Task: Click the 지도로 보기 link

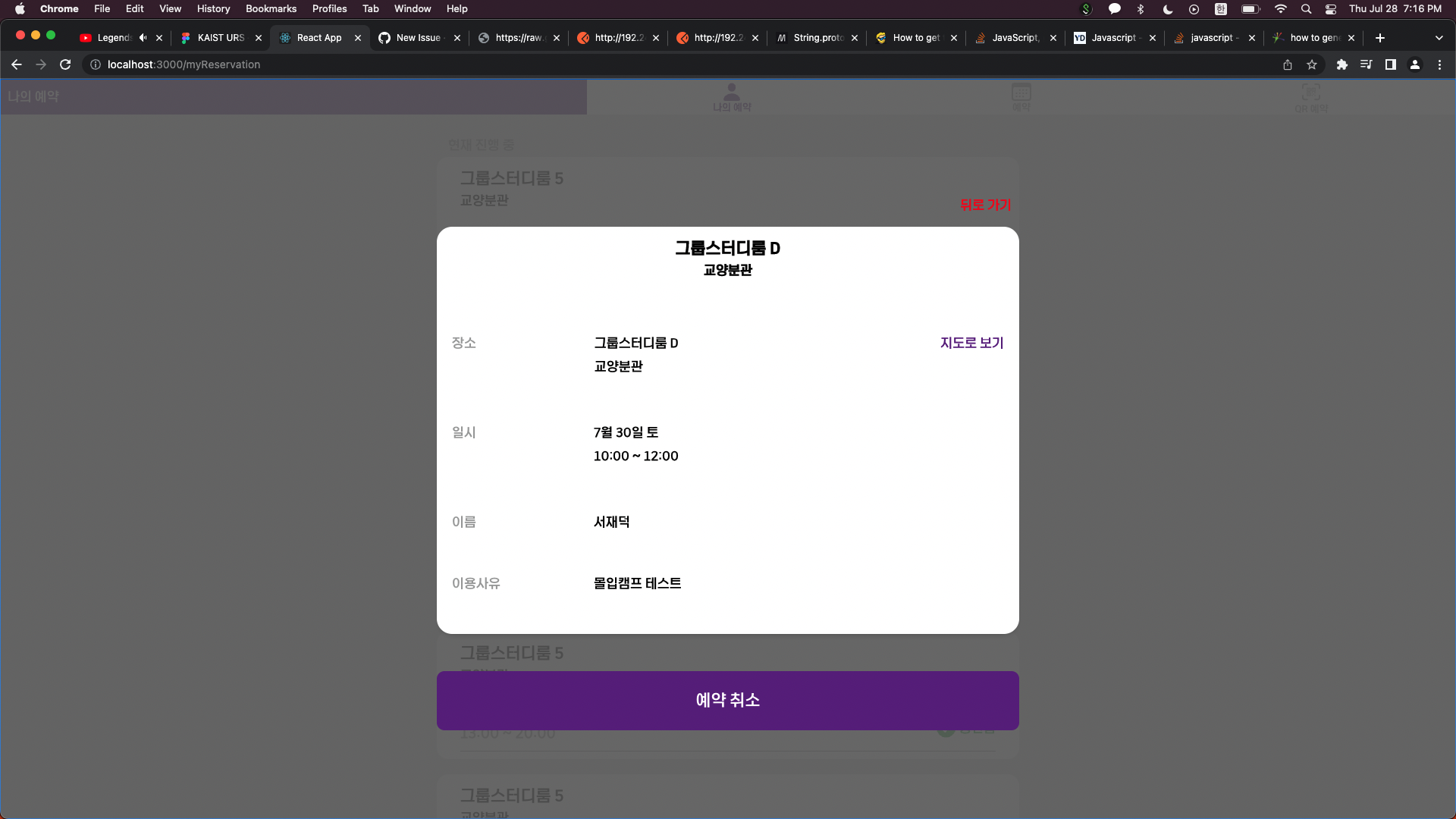Action: pos(971,343)
